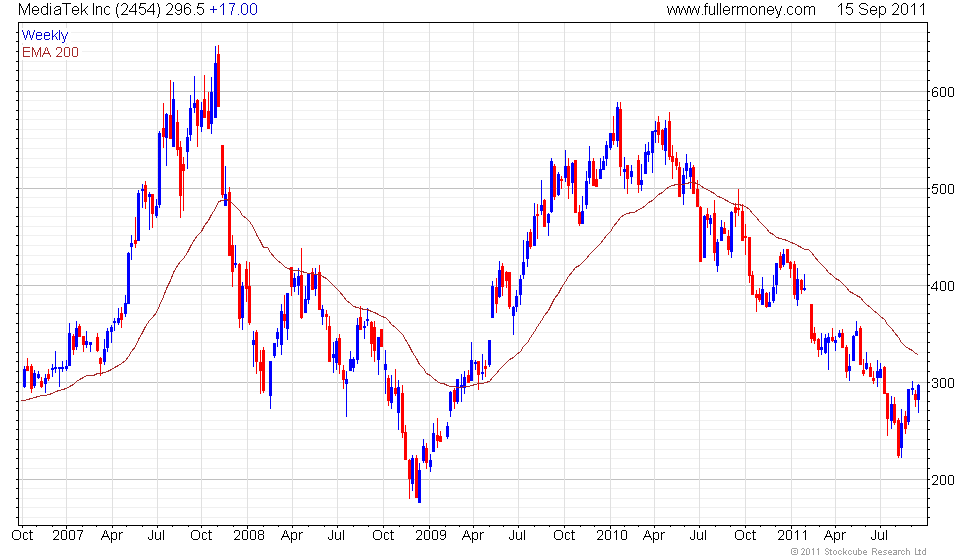Screen dimensions: 980x560
Task: Click the 600 price axis label
Action: (x=942, y=92)
